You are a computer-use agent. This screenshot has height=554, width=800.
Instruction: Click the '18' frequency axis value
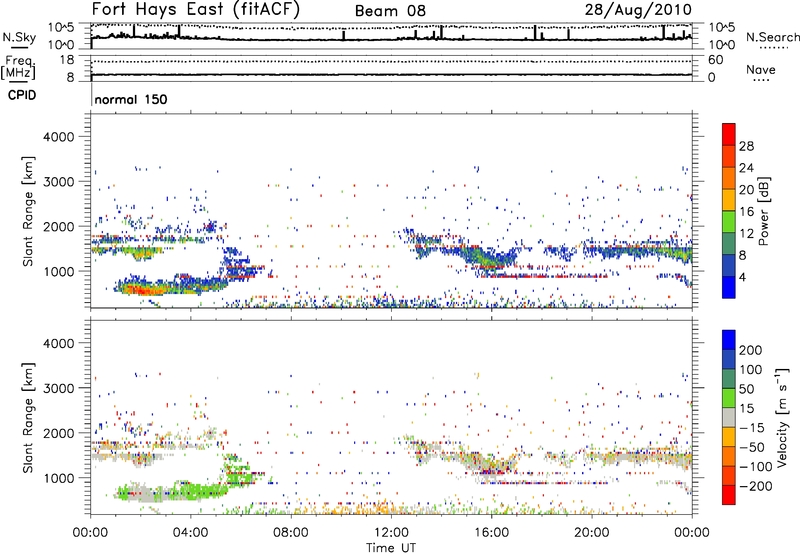pyautogui.click(x=67, y=60)
